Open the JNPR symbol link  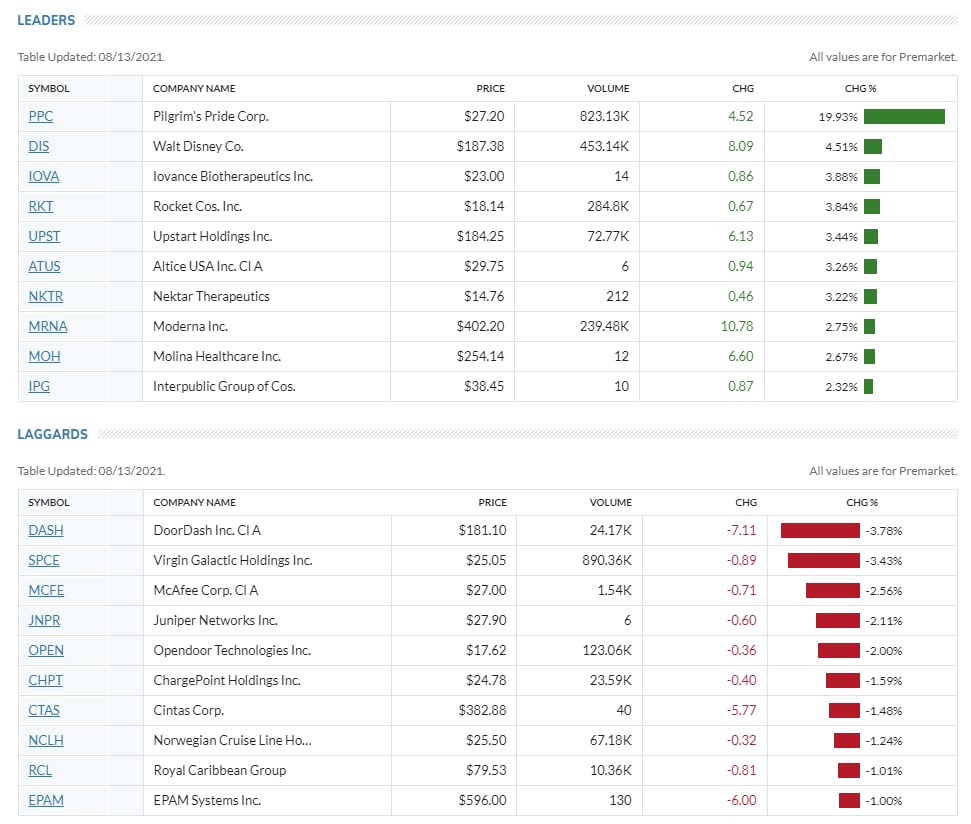(x=45, y=620)
